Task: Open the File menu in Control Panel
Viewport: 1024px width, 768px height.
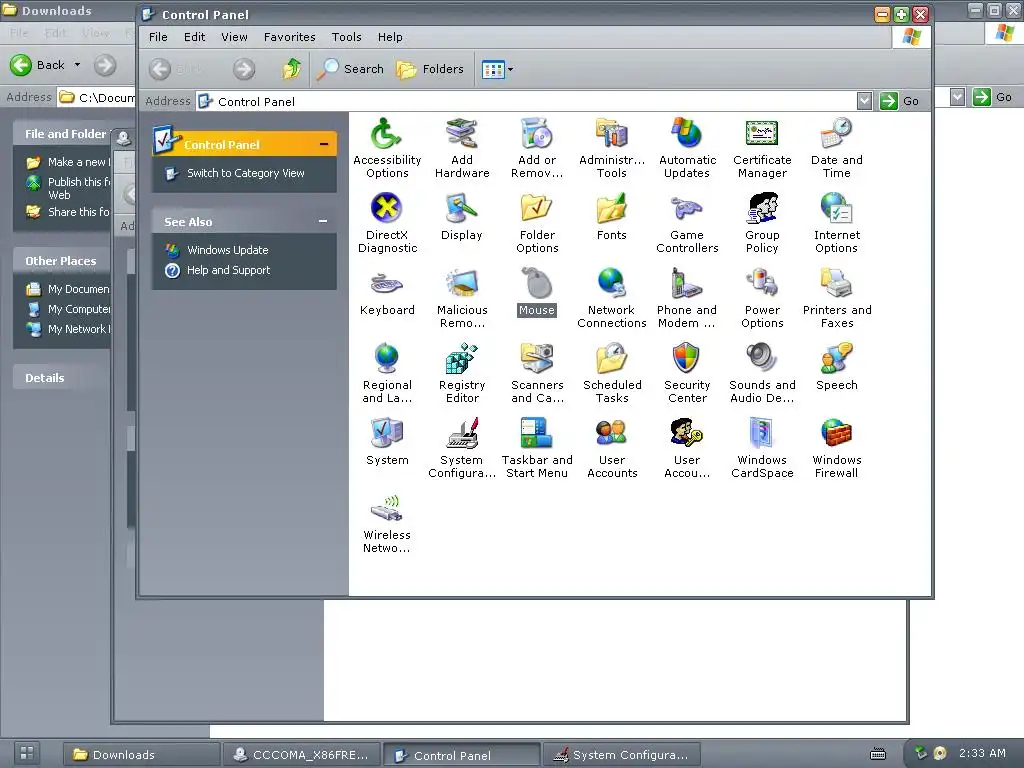Action: tap(158, 37)
